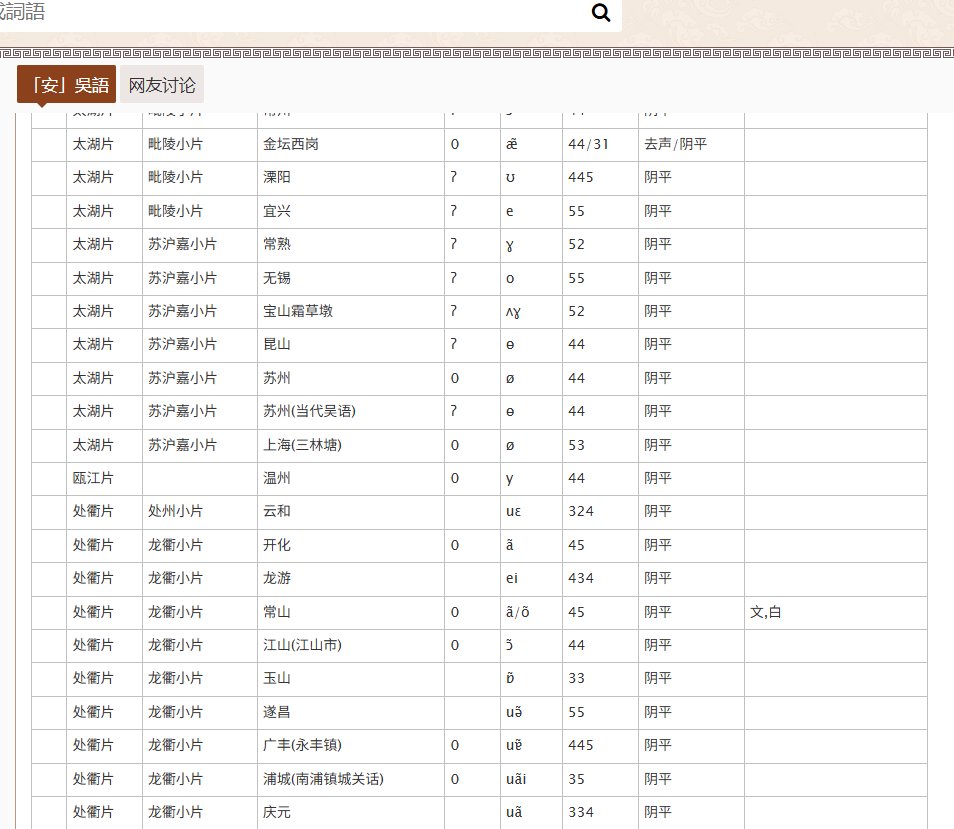Viewport: 954px width, 829px height.
Task: Select the 庆元 location cell
Action: click(x=350, y=813)
